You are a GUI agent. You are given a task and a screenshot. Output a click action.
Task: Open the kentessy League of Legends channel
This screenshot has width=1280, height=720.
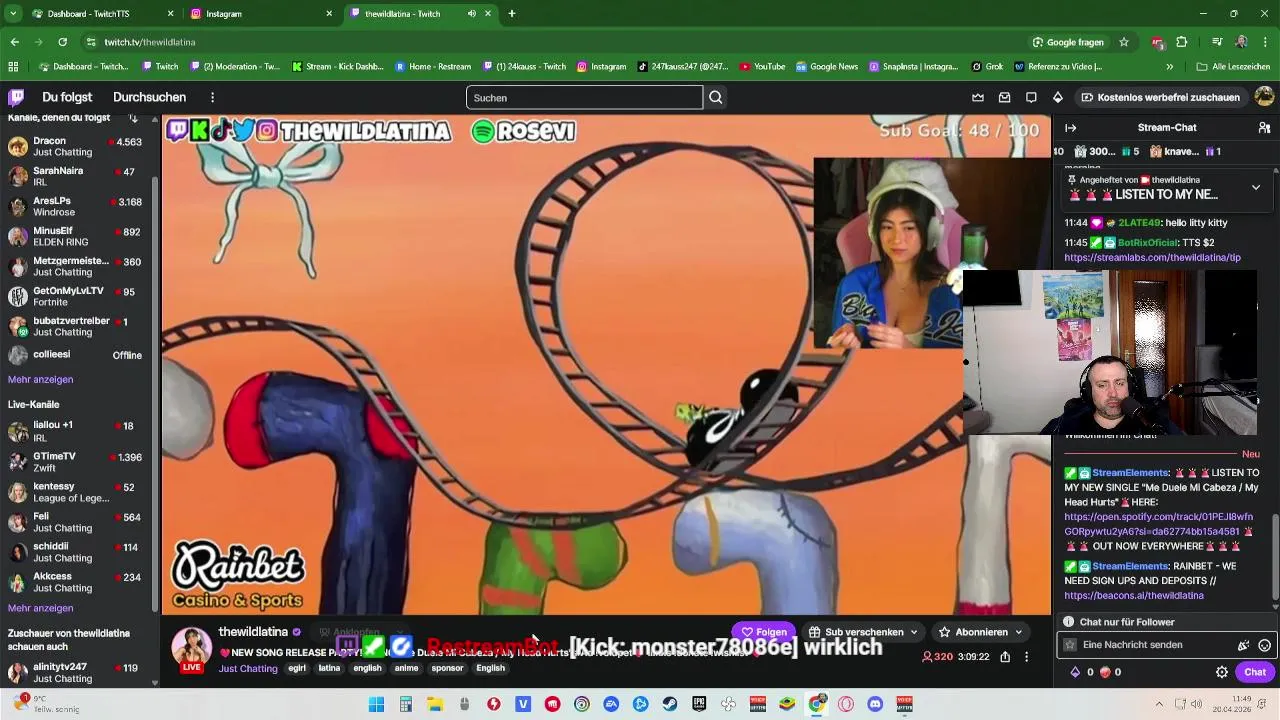coord(76,493)
